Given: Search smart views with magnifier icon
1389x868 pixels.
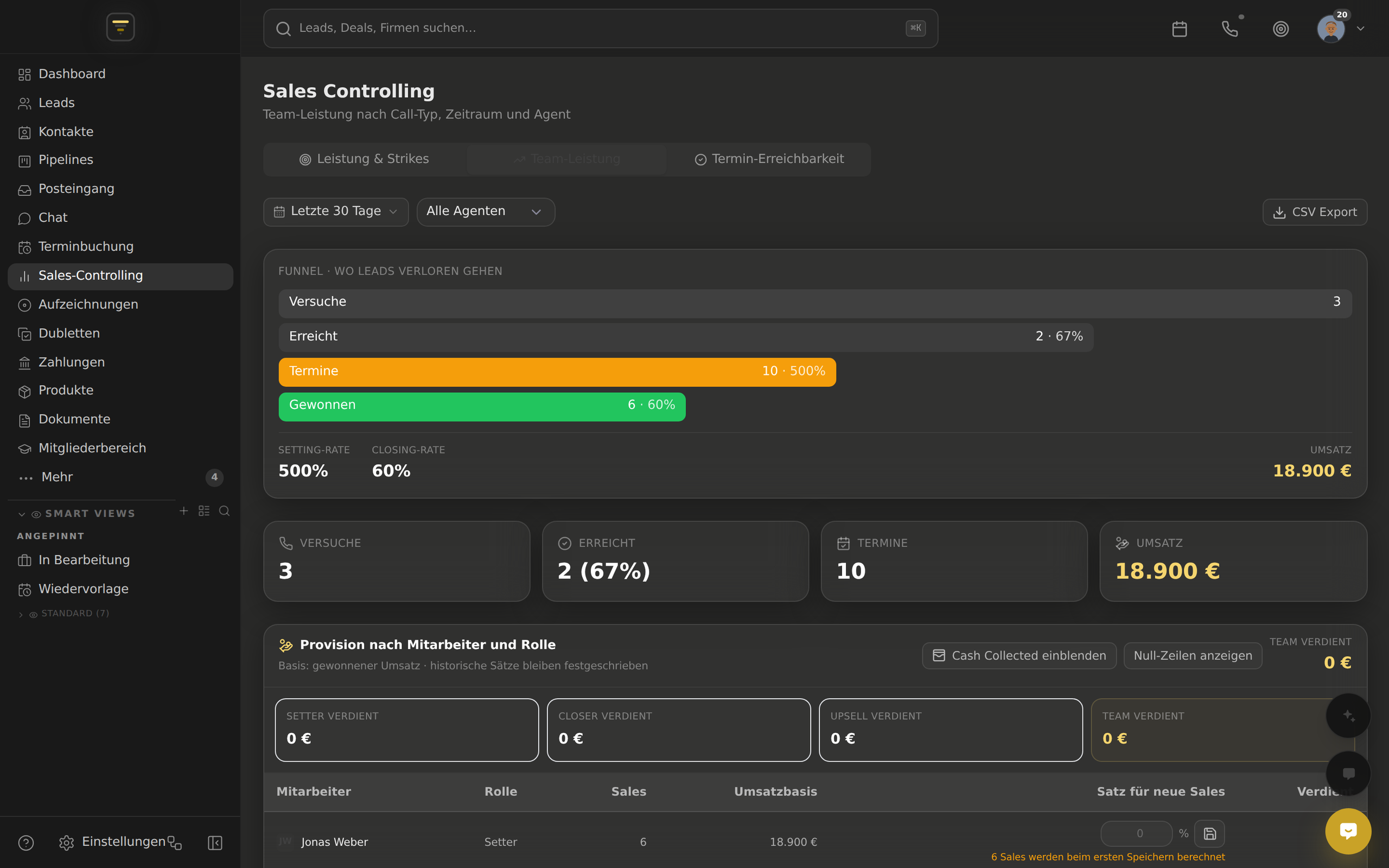Looking at the screenshot, I should pos(225,510).
